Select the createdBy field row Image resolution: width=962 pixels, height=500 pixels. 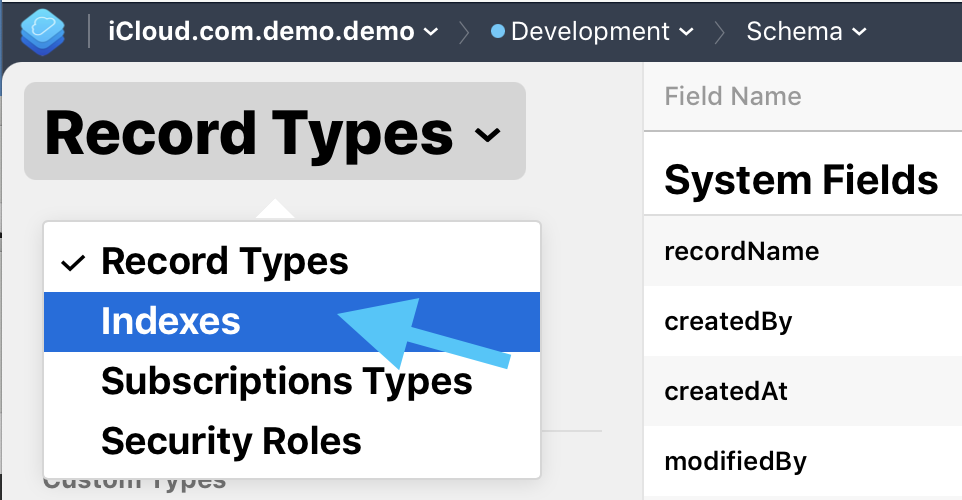(803, 321)
